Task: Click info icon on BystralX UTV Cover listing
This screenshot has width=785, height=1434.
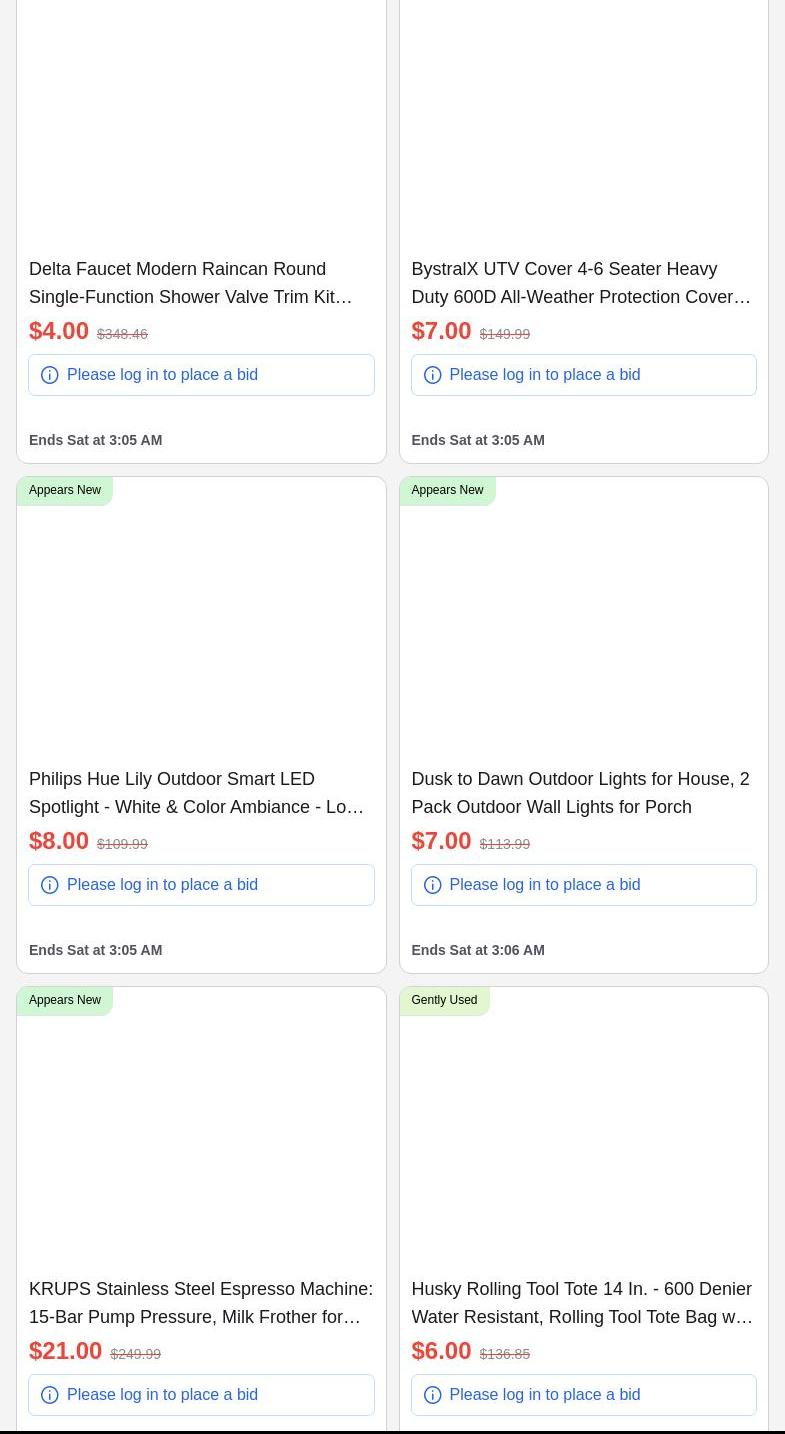Action: click(x=433, y=375)
